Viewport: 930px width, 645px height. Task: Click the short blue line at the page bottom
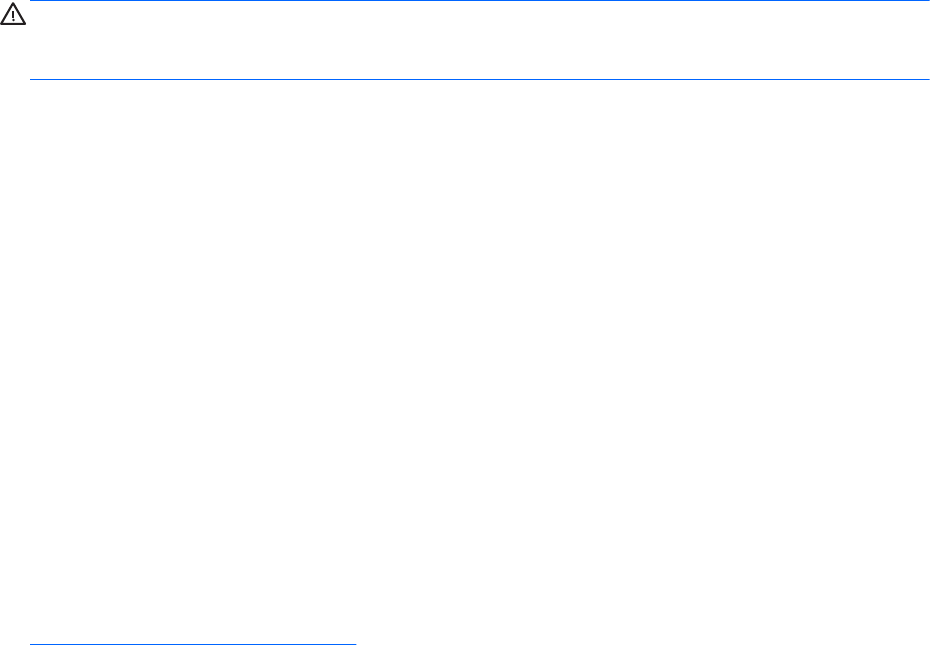coord(193,644)
